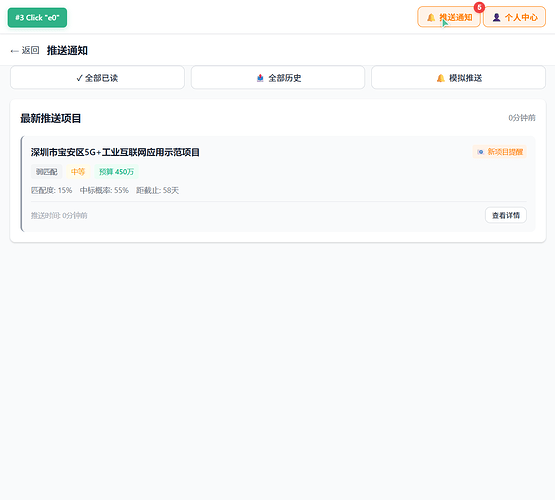Viewport: 555px width, 500px height.
Task: Go back using the 返回 link
Action: [25, 51]
